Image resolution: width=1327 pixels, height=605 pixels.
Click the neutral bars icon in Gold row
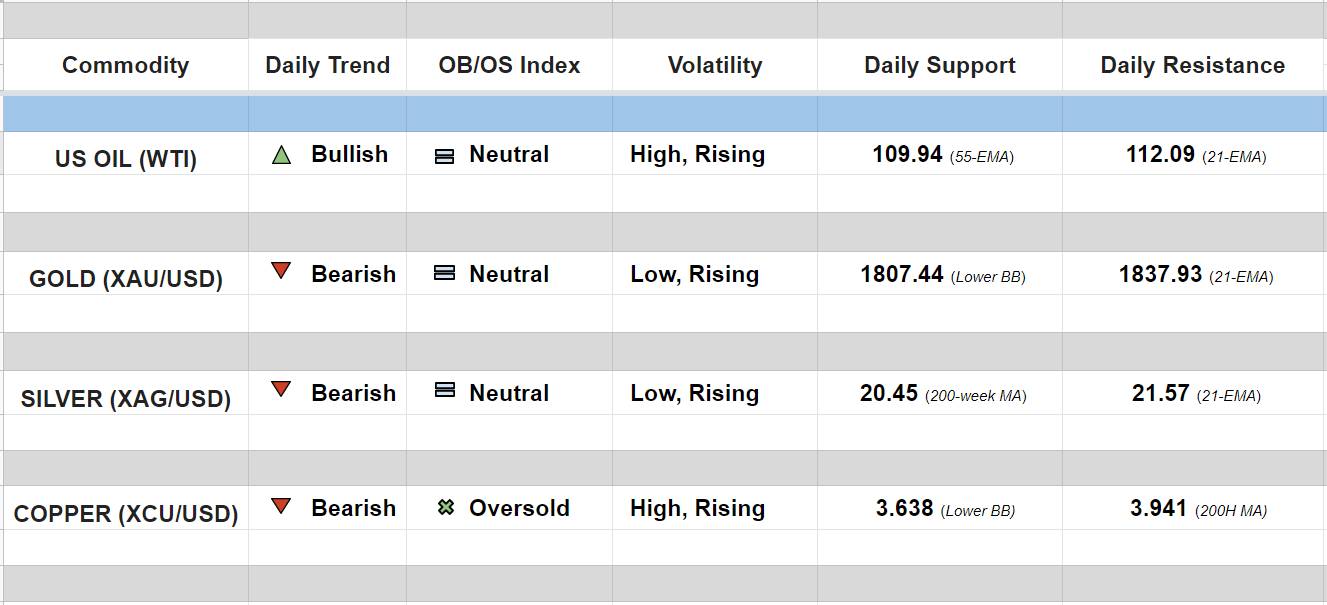click(445, 273)
